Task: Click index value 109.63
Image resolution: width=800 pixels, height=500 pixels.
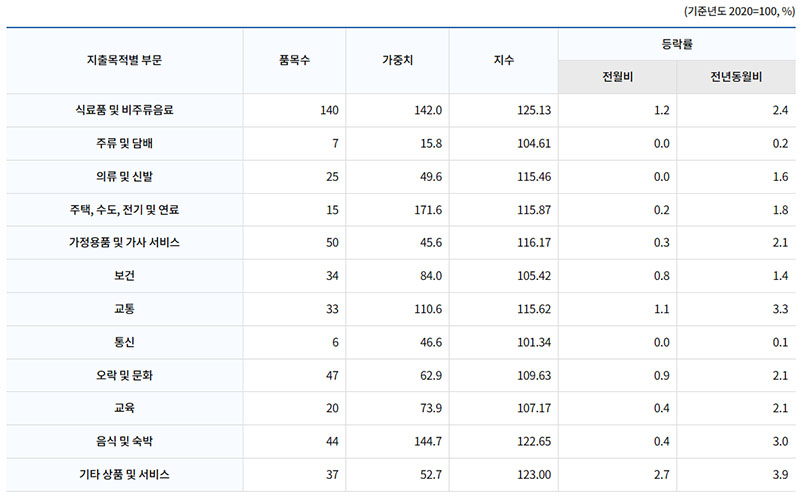Action: click(534, 376)
